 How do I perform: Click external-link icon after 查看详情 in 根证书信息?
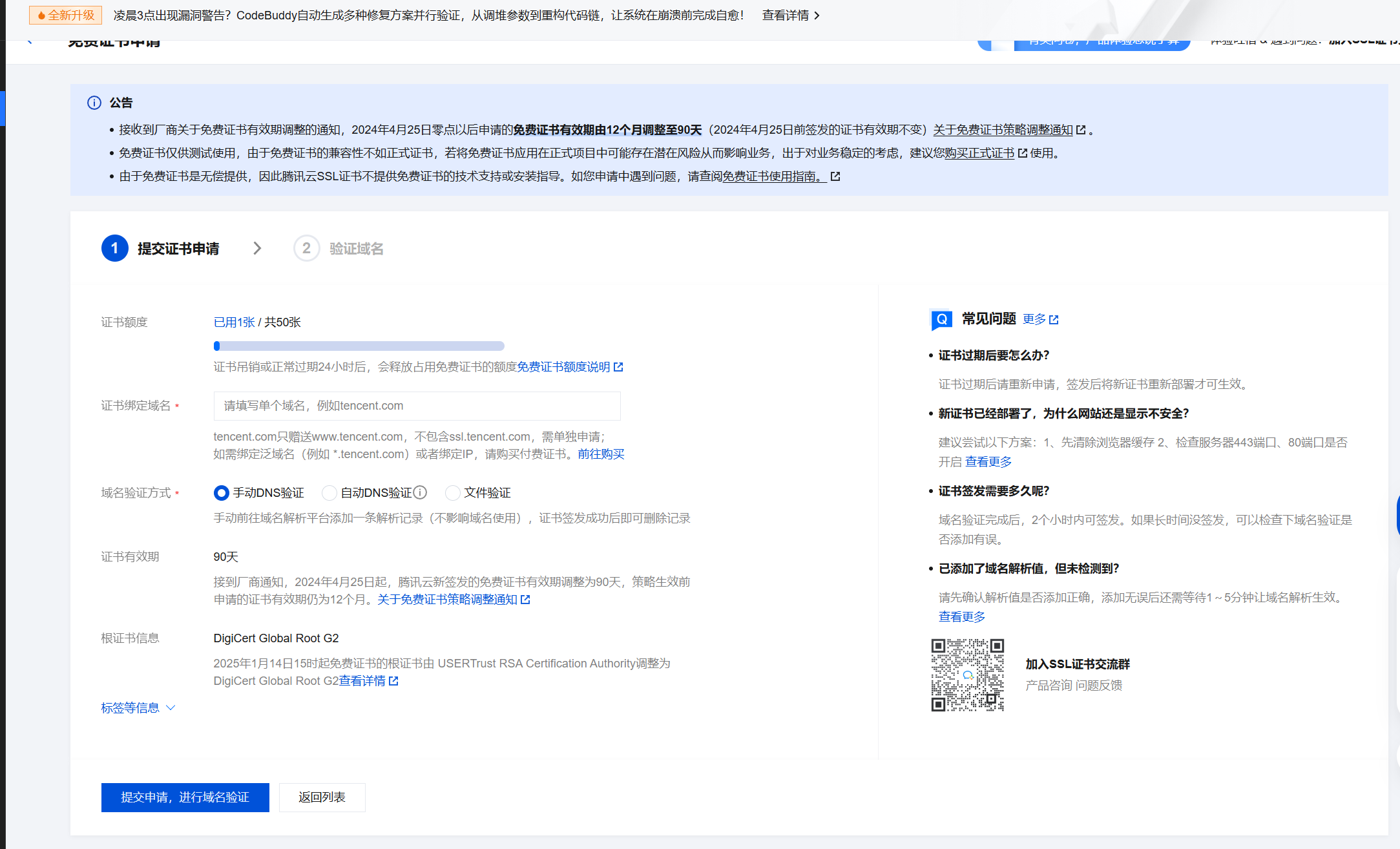click(x=393, y=681)
